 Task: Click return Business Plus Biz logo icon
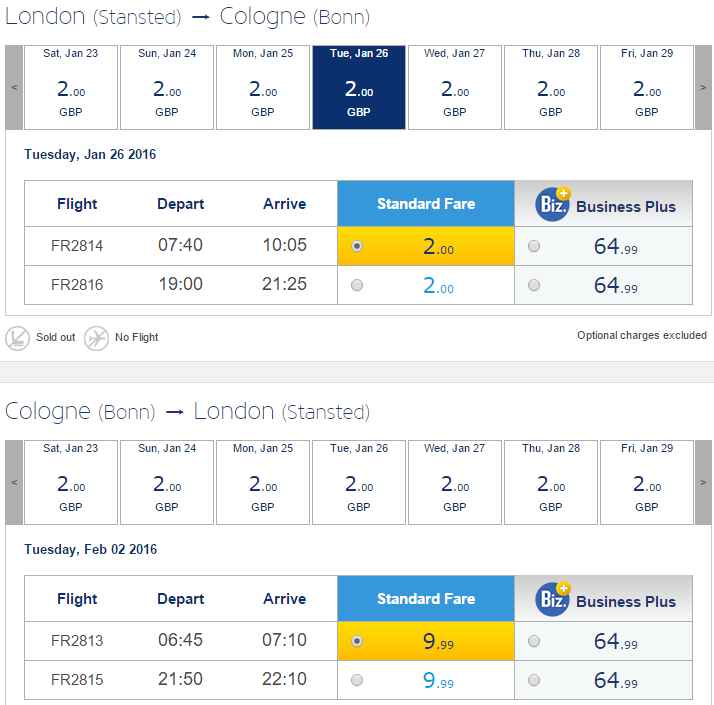click(552, 599)
